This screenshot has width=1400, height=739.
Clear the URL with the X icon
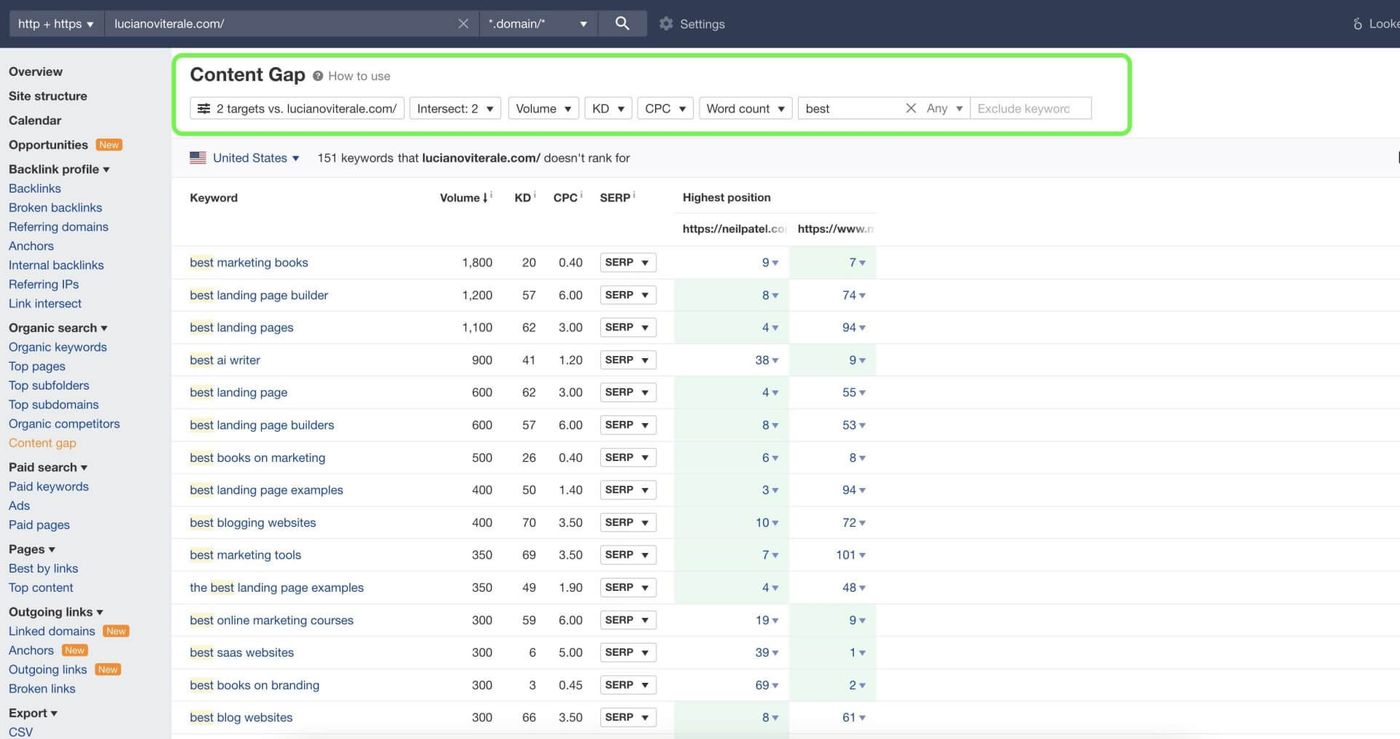point(463,24)
